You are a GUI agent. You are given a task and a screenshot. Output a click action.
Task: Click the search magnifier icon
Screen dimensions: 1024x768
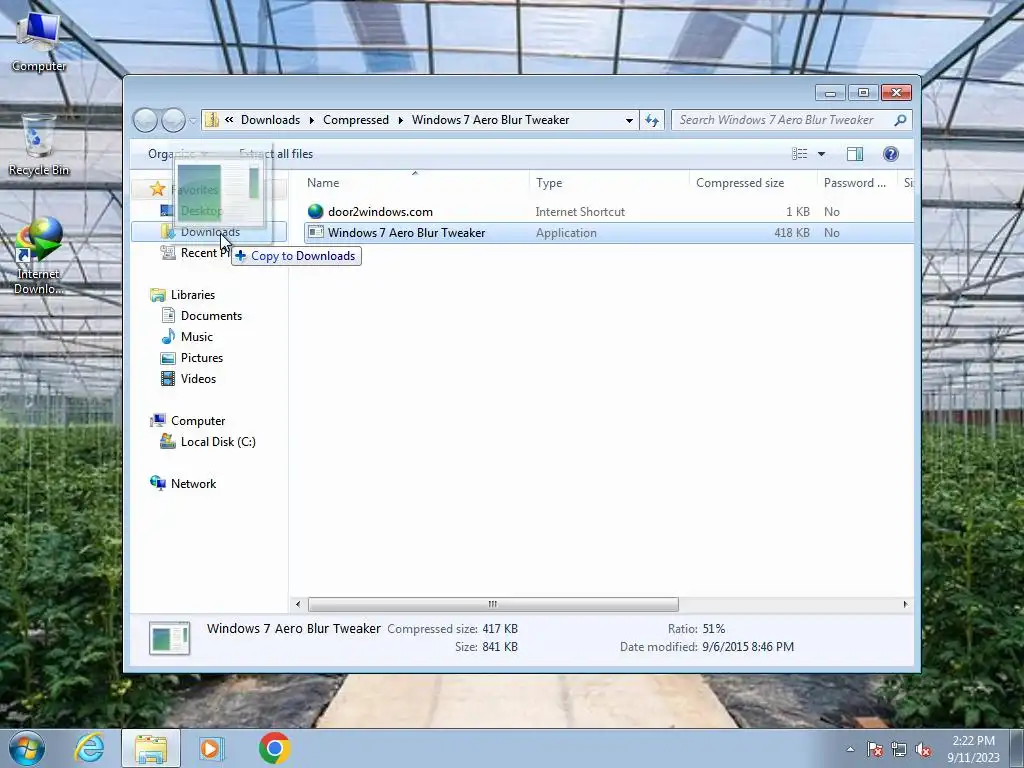click(900, 120)
